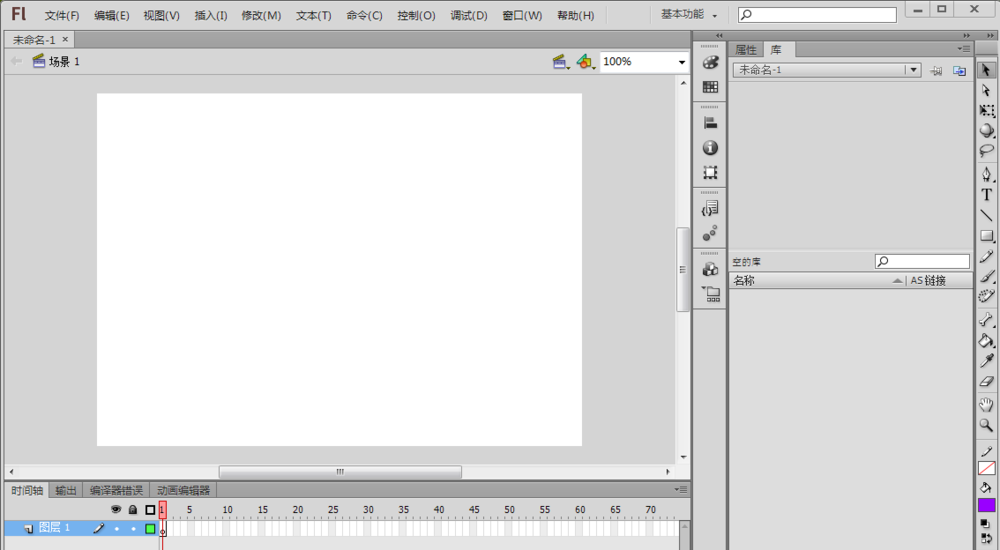Switch to the 编译器错误 tab
Viewport: 1000px width, 550px height.
116,490
